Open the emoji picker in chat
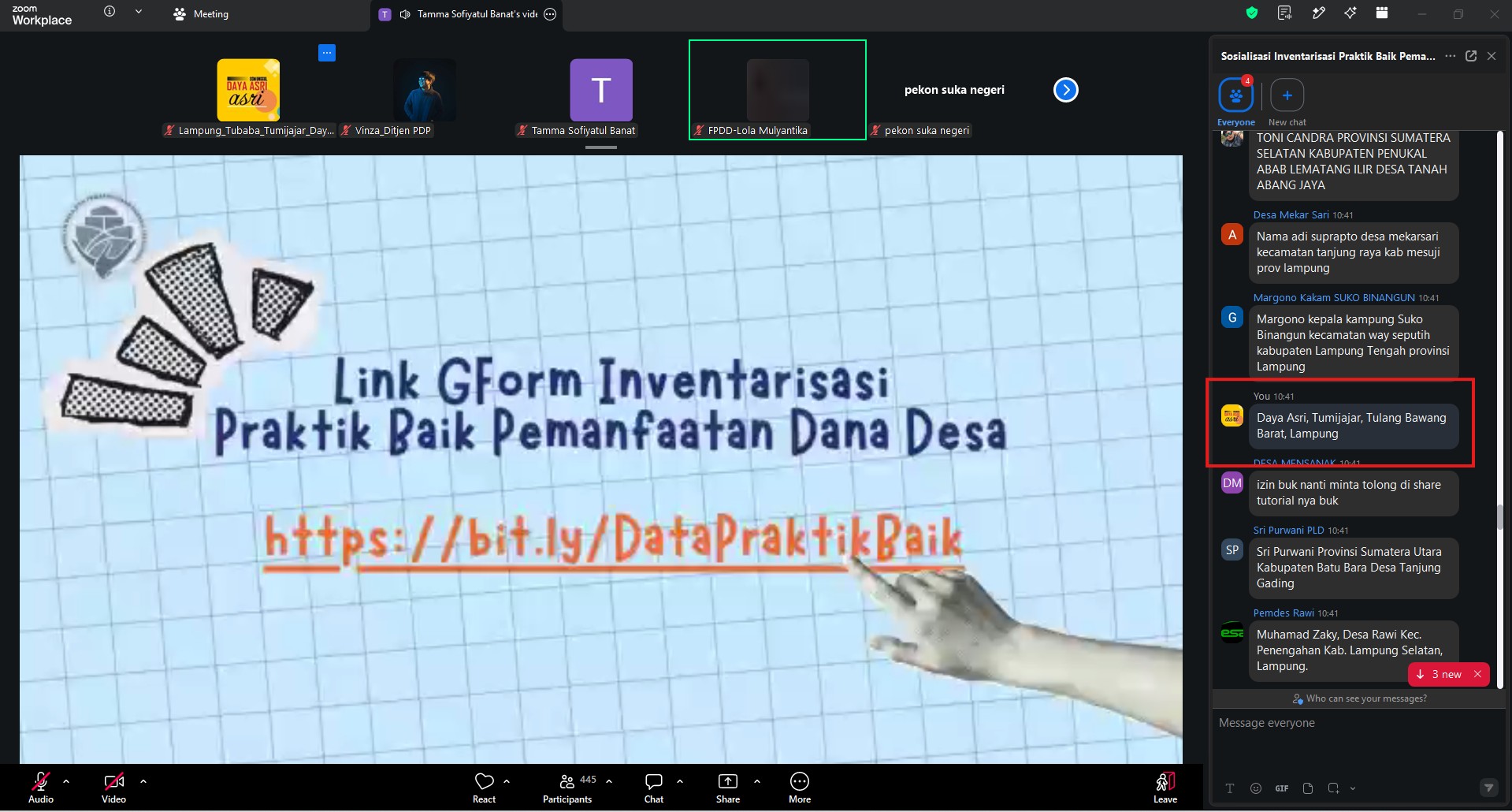 pos(1256,788)
